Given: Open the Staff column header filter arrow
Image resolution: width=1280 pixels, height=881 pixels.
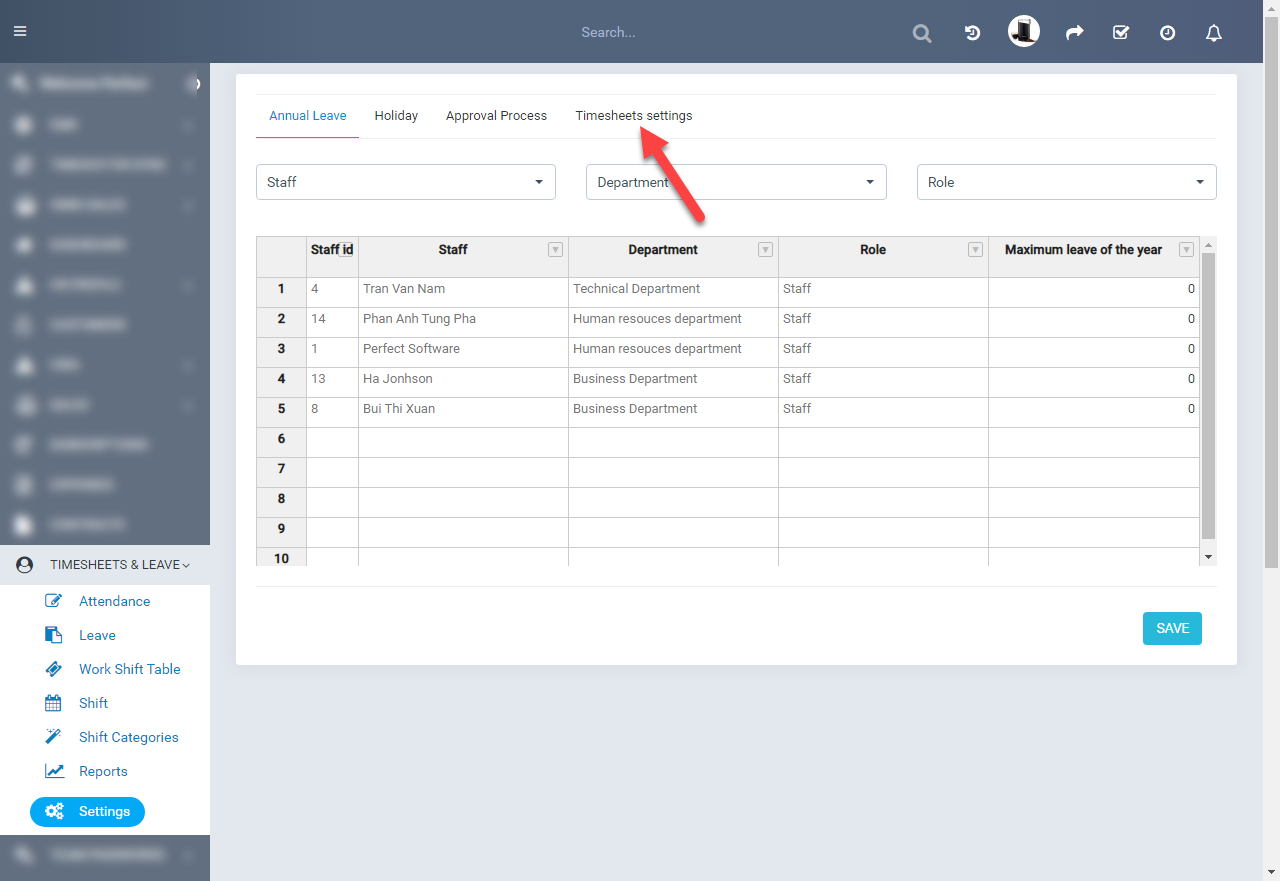Looking at the screenshot, I should point(556,250).
